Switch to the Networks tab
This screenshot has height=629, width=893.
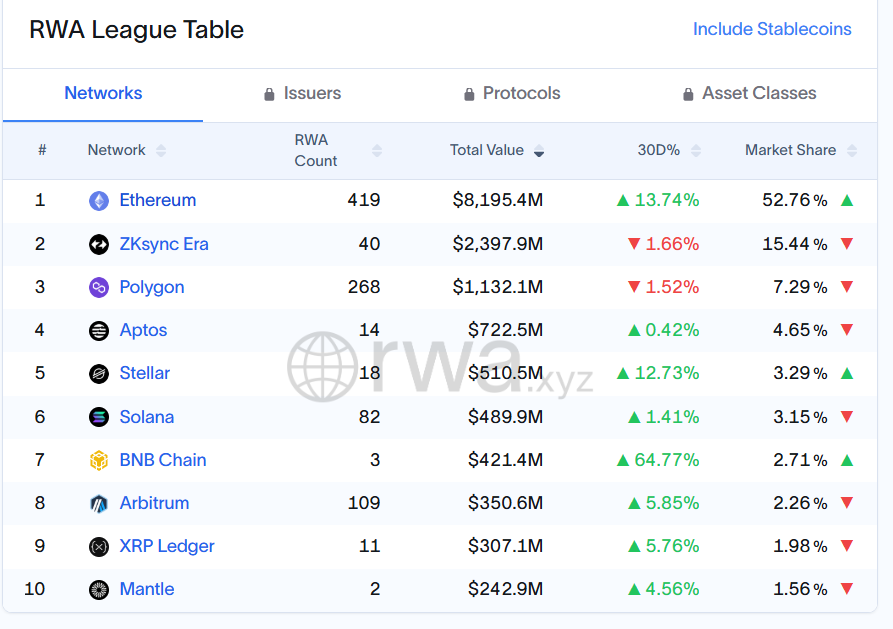[x=103, y=93]
